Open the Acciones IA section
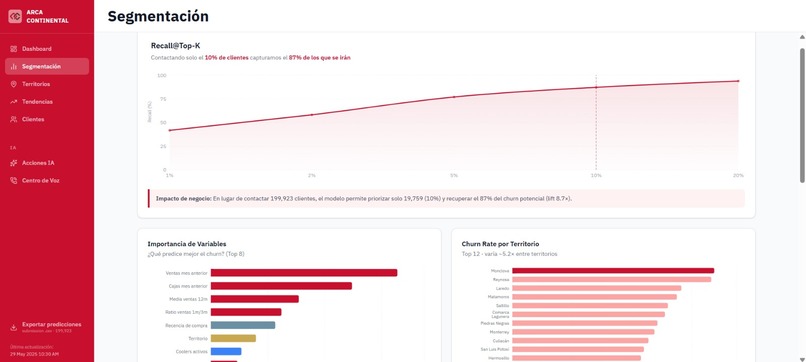This screenshot has width=806, height=362. click(x=47, y=163)
